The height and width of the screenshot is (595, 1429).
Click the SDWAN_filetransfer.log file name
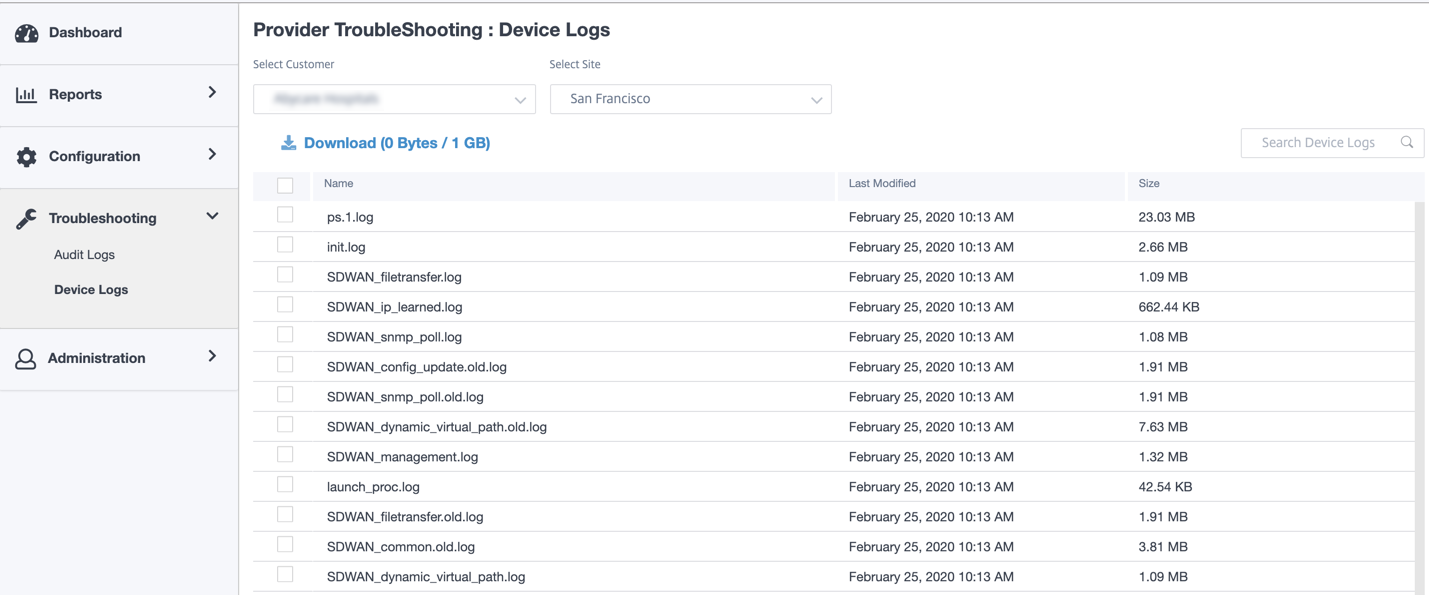[394, 277]
